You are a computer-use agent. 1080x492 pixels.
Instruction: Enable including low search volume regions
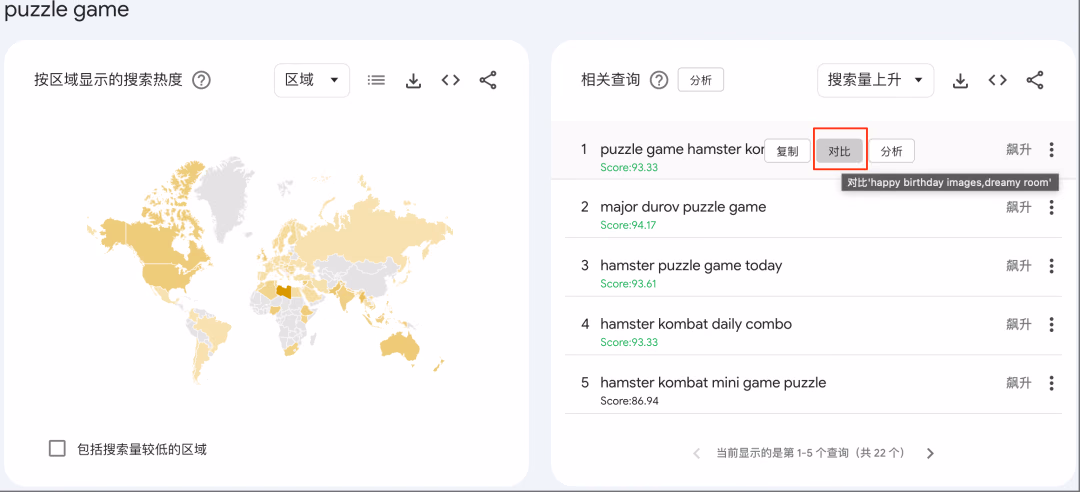coord(57,449)
